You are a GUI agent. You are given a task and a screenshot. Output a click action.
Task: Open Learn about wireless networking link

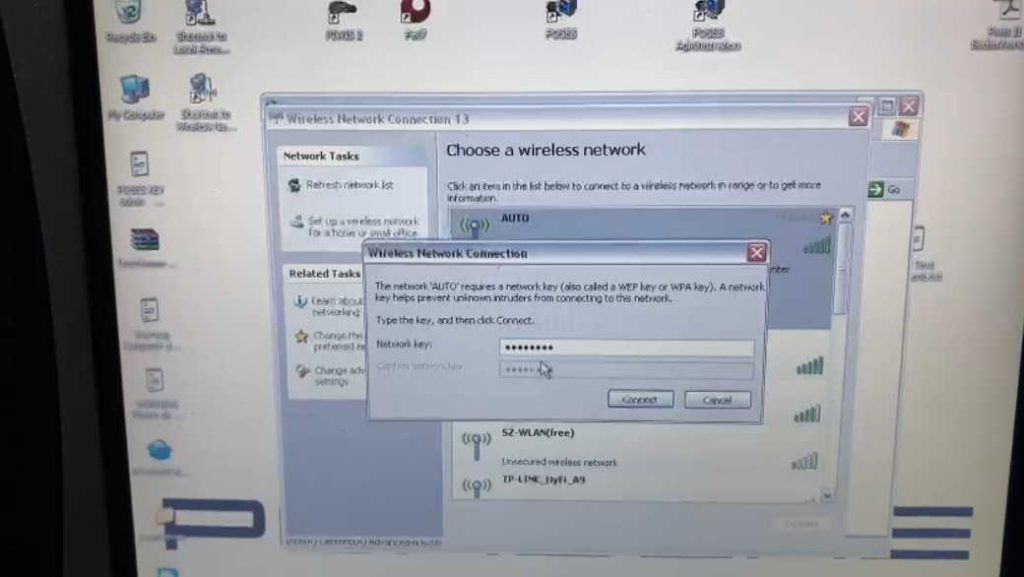pyautogui.click(x=329, y=306)
